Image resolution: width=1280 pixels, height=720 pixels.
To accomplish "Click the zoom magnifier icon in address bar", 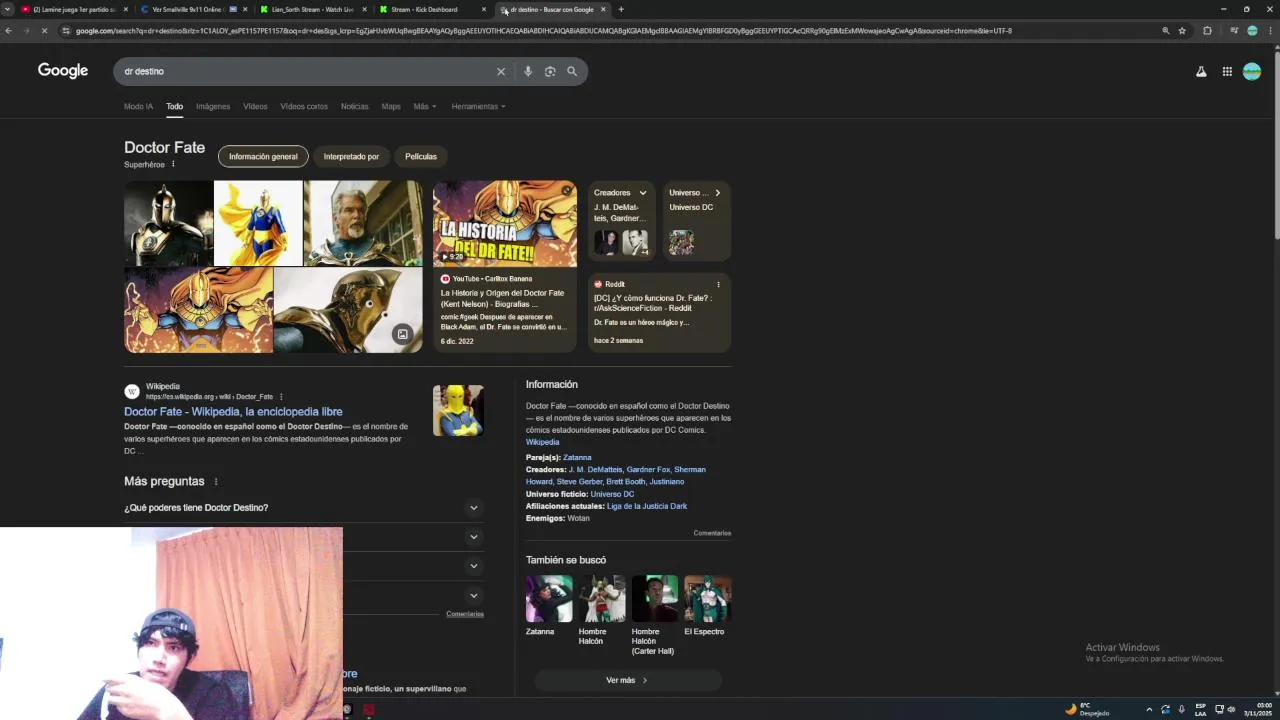I will point(1166,31).
